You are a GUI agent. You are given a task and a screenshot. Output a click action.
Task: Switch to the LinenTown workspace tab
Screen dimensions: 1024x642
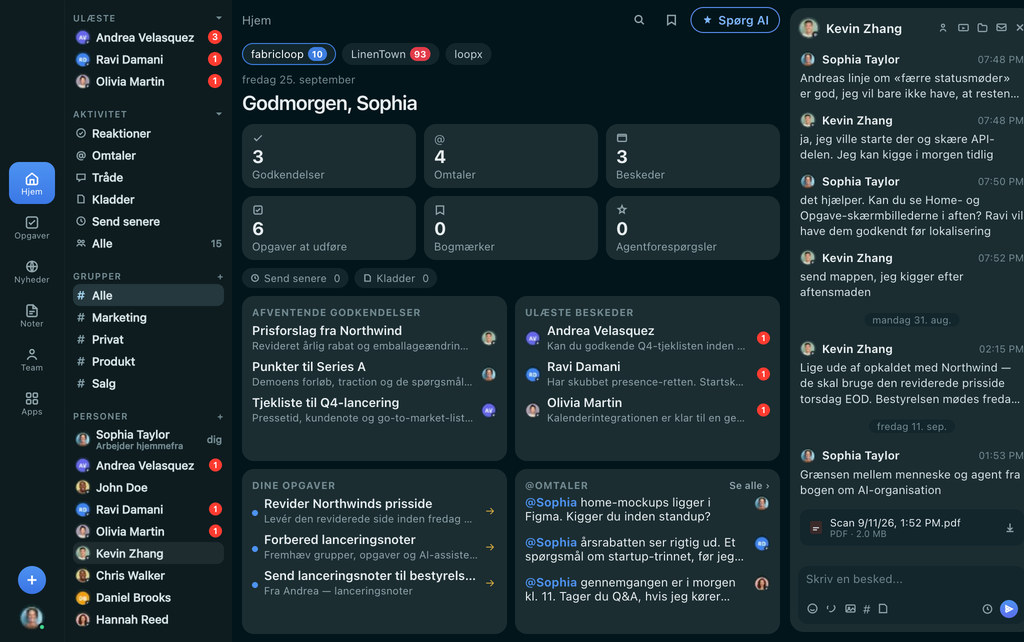[x=390, y=54]
